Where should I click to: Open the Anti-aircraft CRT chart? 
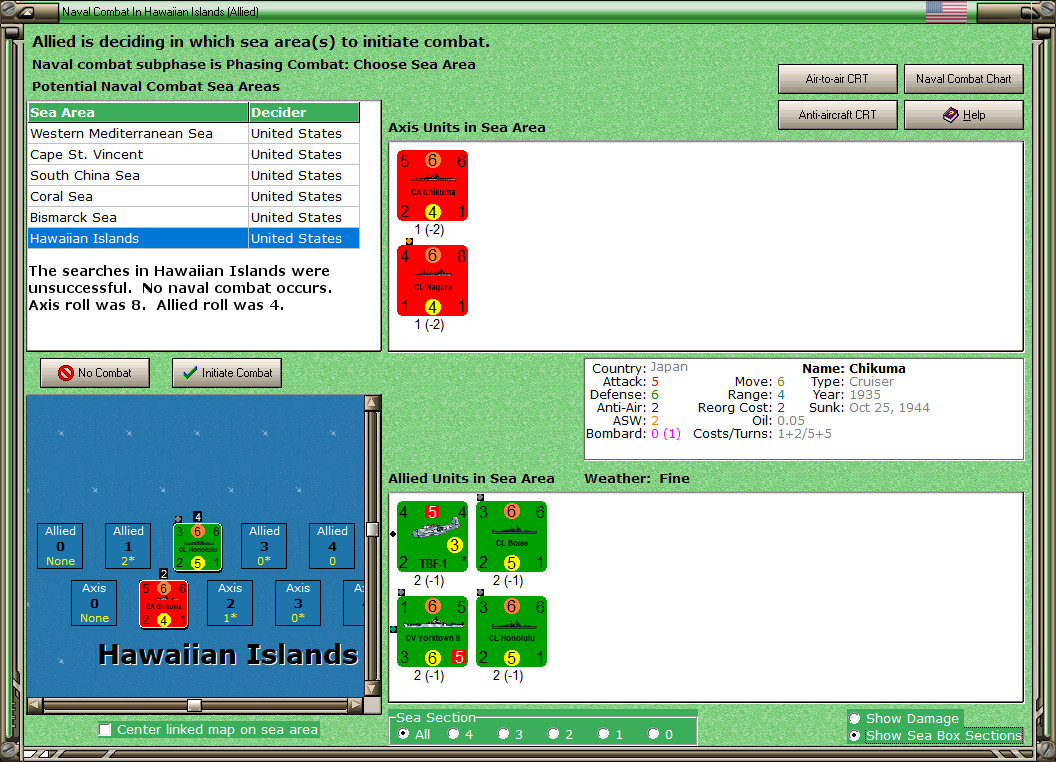[x=838, y=115]
